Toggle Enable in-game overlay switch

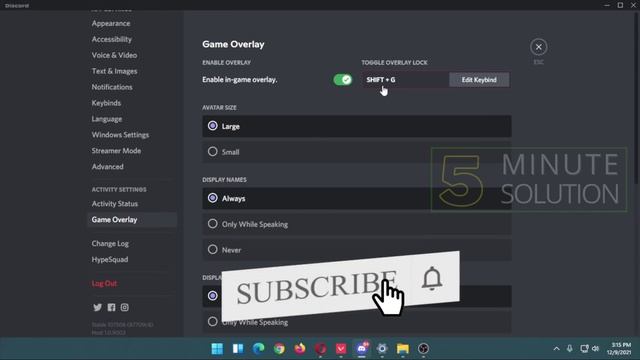point(342,80)
